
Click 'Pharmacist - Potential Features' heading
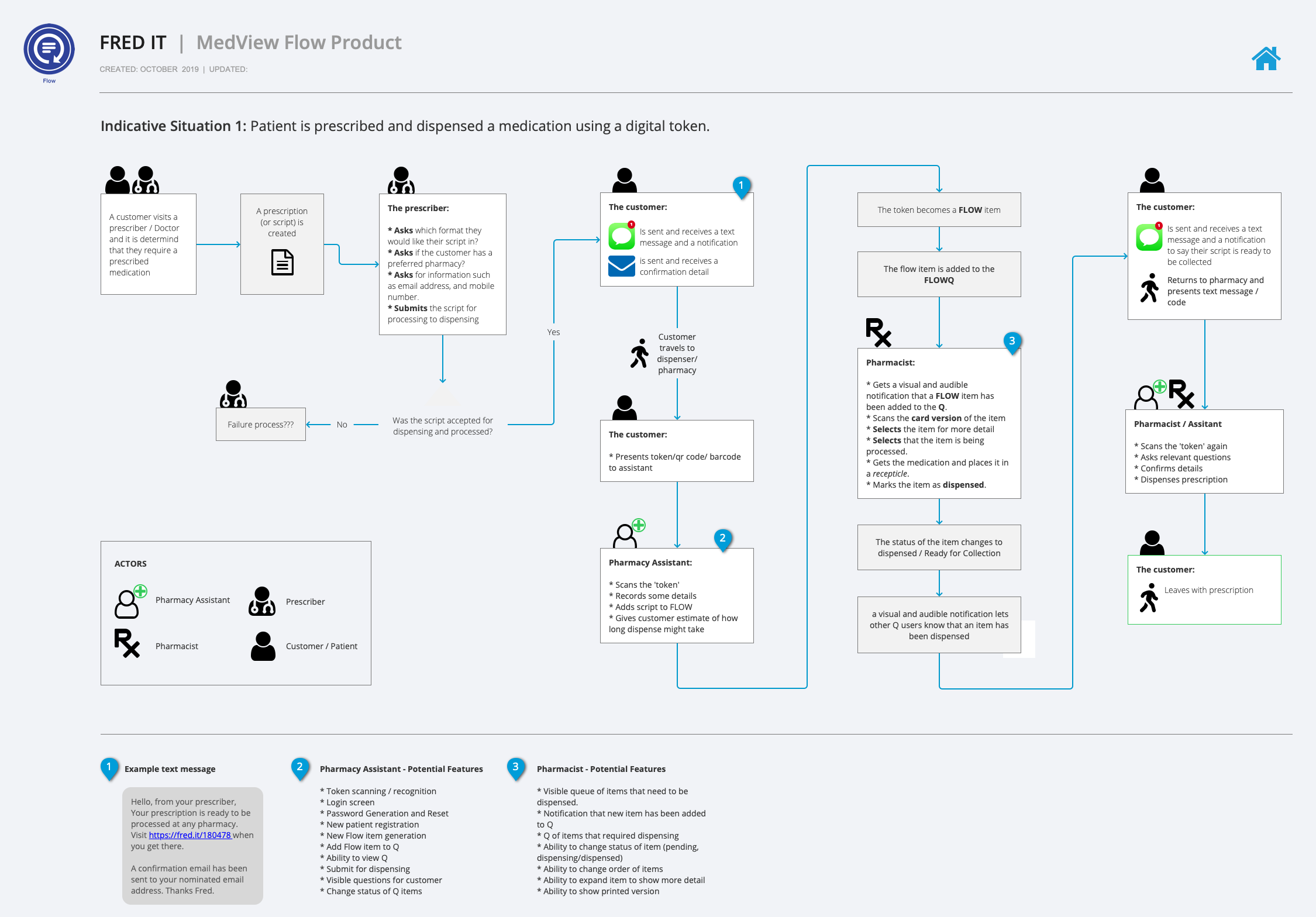click(601, 769)
